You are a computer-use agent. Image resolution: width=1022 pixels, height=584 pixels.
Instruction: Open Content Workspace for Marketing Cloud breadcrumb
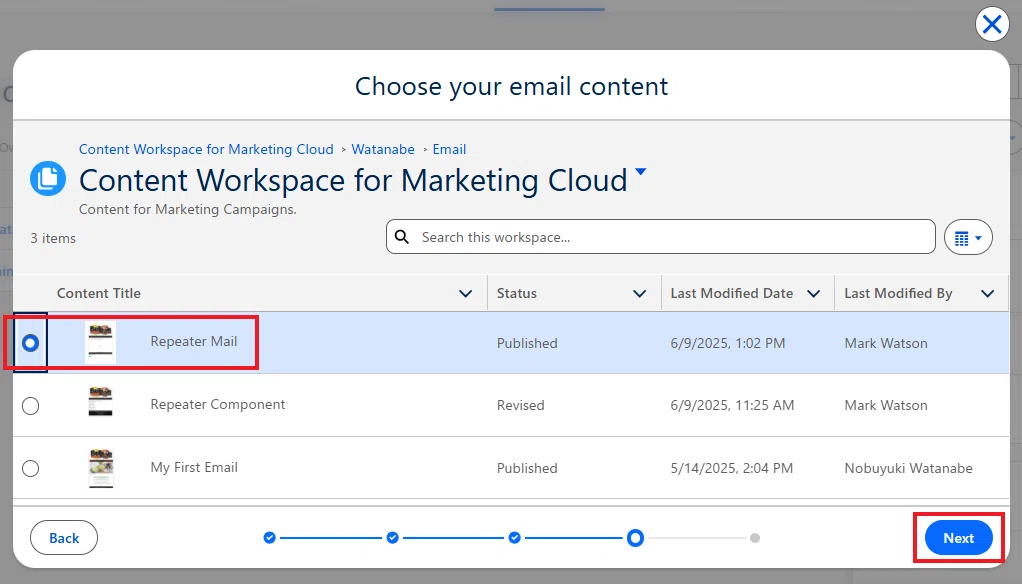[x=206, y=149]
